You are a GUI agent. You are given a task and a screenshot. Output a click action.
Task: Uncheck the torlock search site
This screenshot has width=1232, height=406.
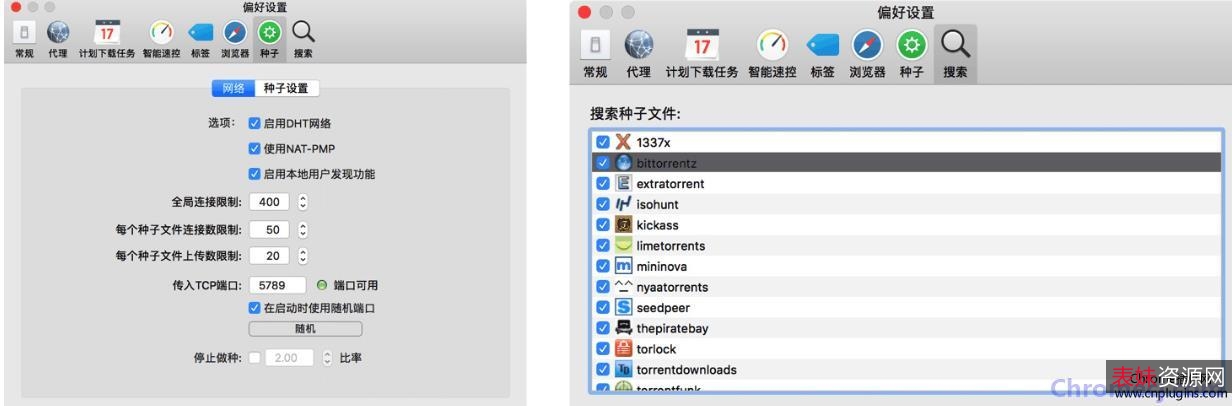(602, 349)
